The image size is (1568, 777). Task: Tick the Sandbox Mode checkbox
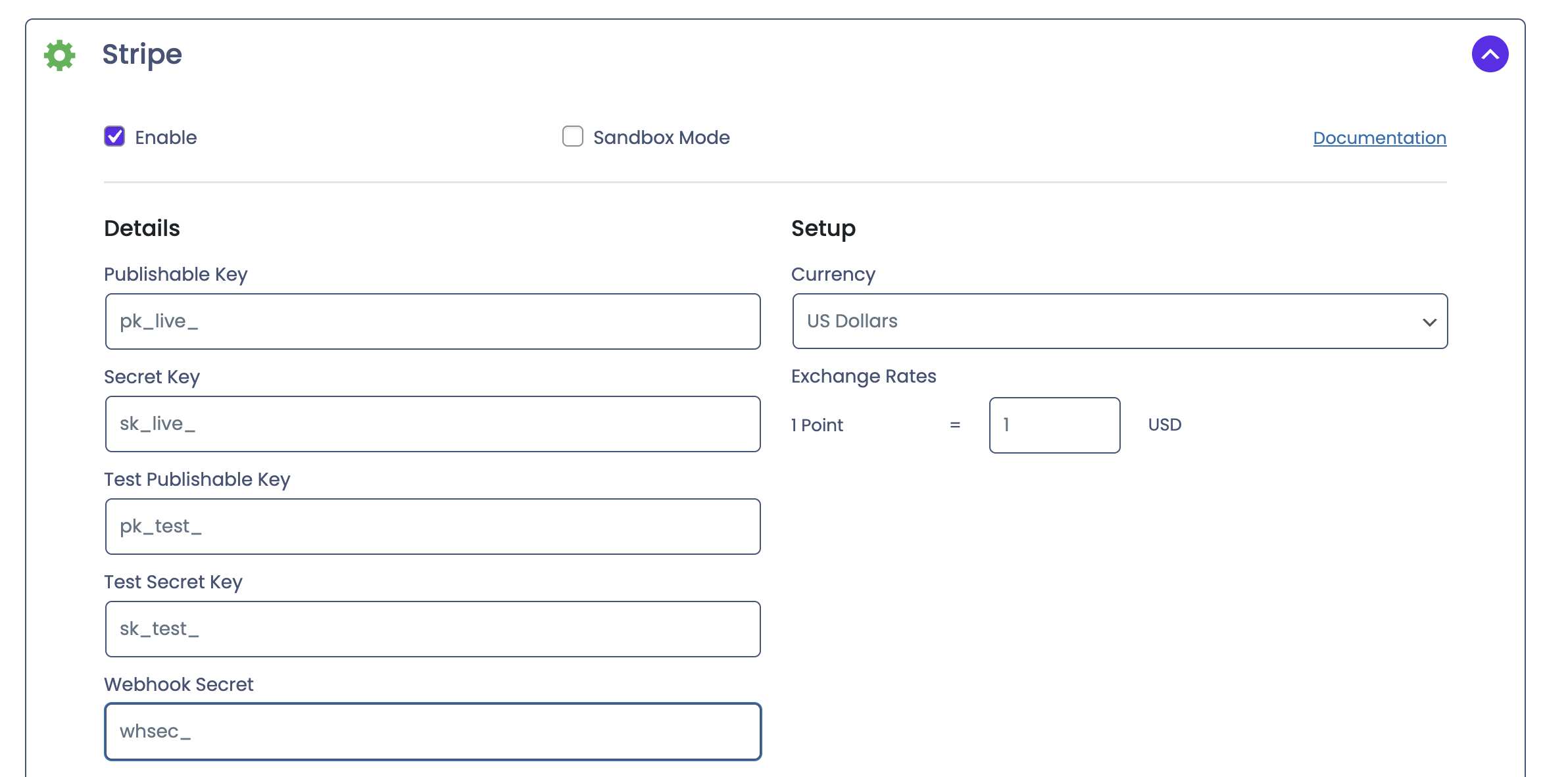click(572, 136)
